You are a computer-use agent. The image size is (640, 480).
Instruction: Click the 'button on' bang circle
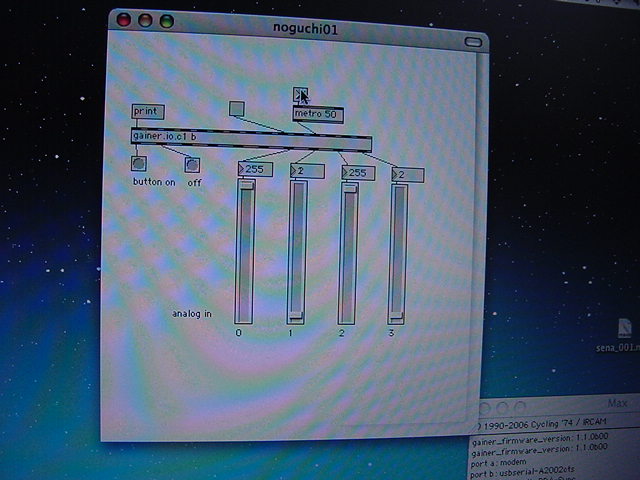139,163
